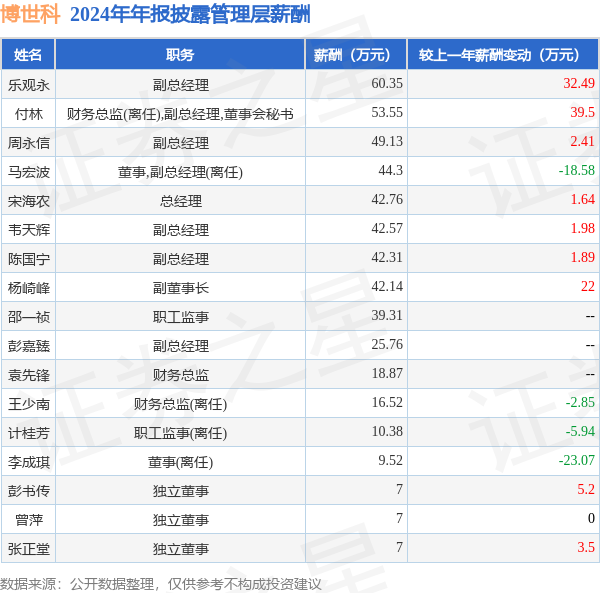Viewport: 600px width, 593px height.
Task: Select the name 马宏波
Action: 29,172
